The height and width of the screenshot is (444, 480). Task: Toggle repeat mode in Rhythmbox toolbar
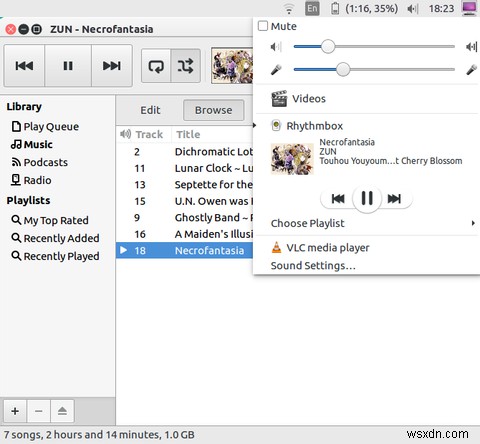point(156,66)
